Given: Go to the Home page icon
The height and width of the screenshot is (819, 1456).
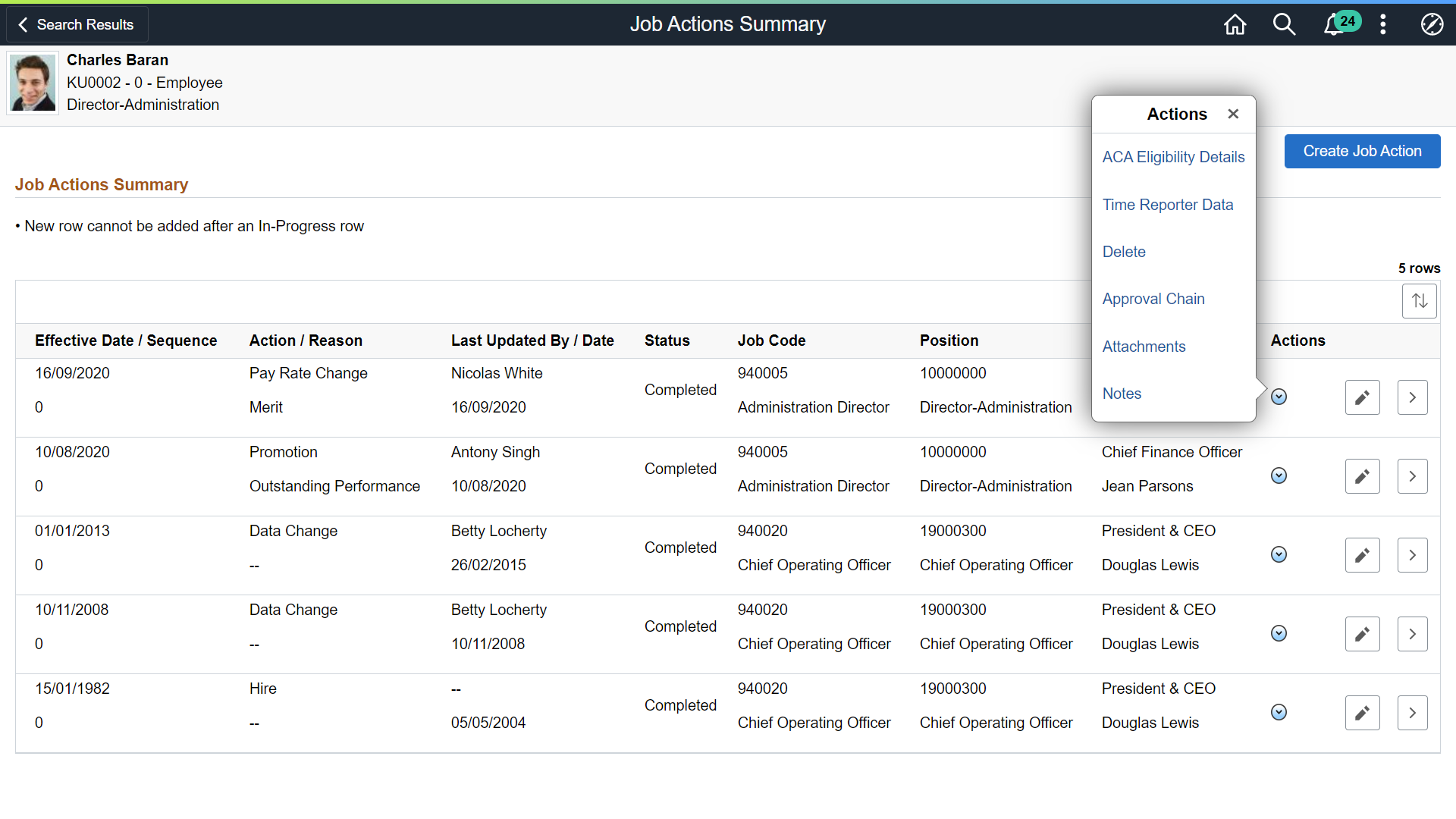Looking at the screenshot, I should point(1235,24).
